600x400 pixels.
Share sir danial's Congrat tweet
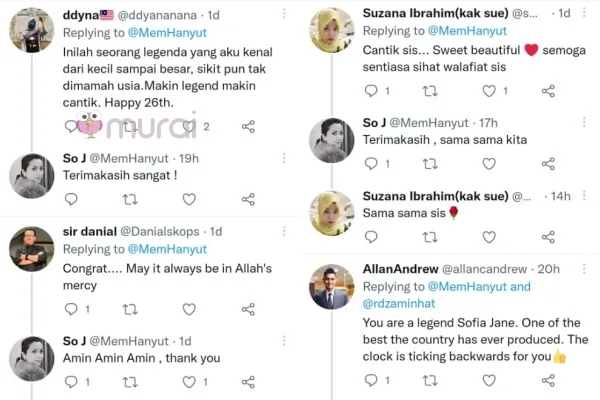(248, 309)
